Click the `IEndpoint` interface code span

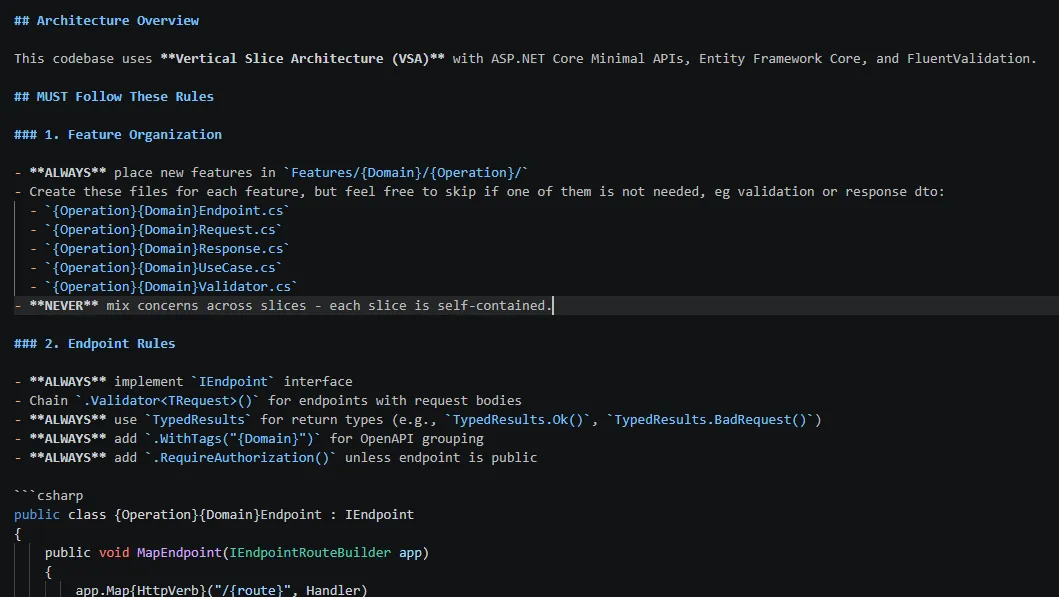(x=233, y=381)
